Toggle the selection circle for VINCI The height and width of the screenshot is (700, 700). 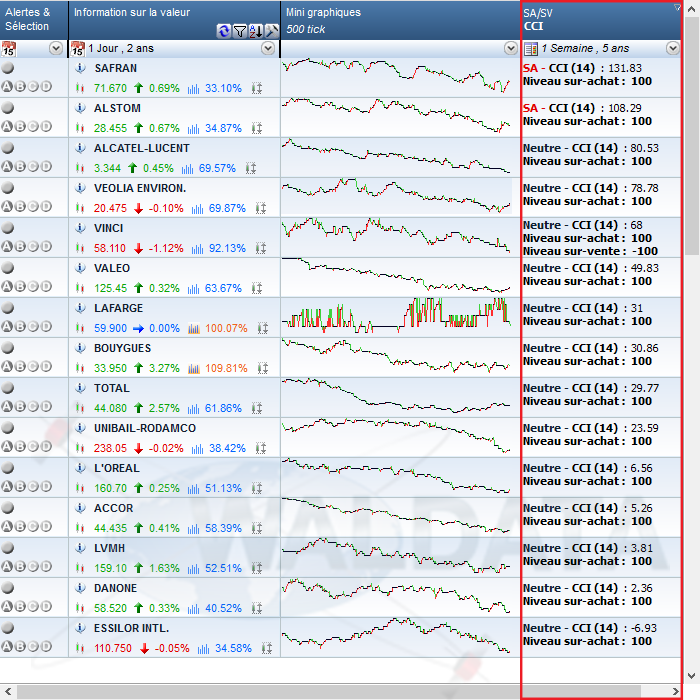click(x=8, y=228)
